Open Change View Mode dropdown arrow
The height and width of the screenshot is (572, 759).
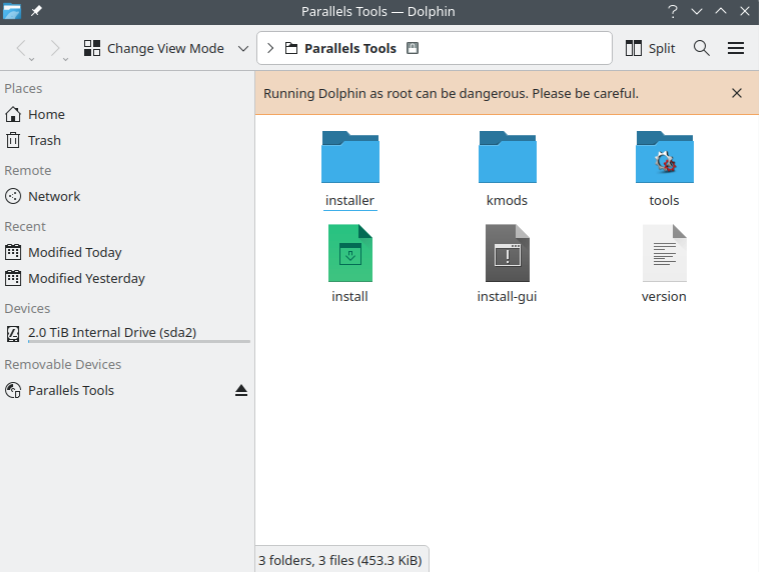243,48
